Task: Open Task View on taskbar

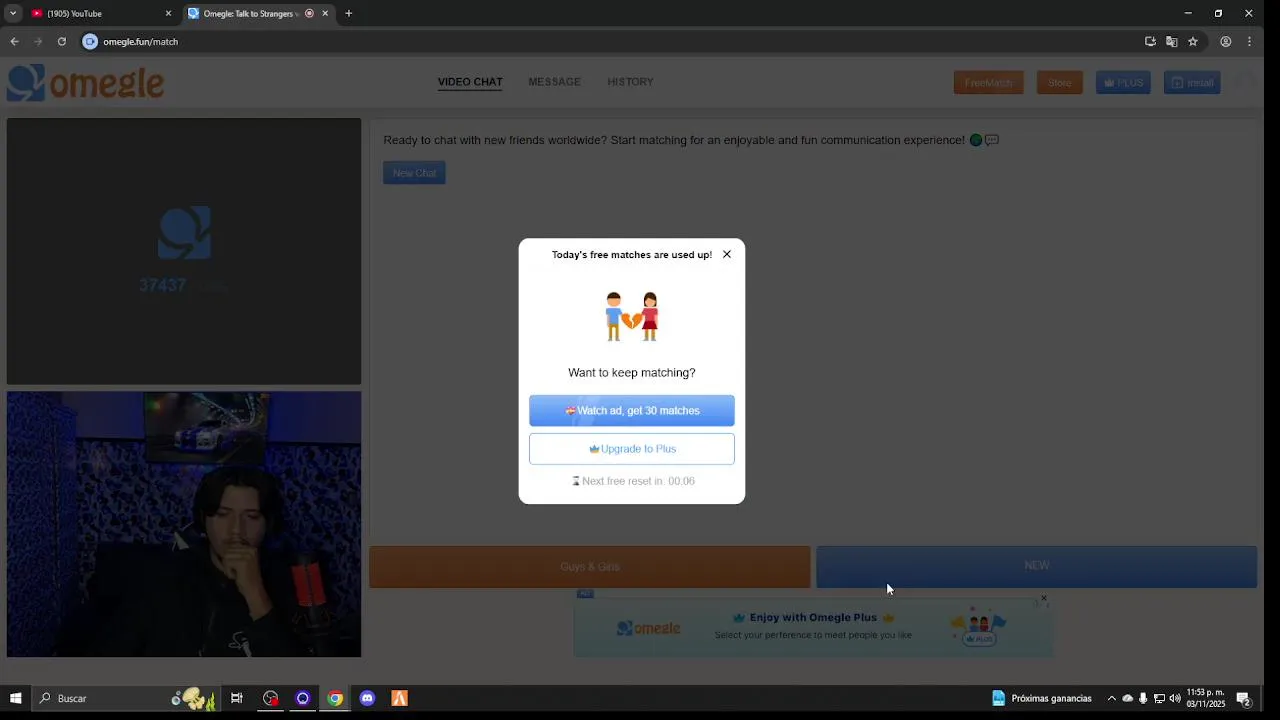Action: 237,699
